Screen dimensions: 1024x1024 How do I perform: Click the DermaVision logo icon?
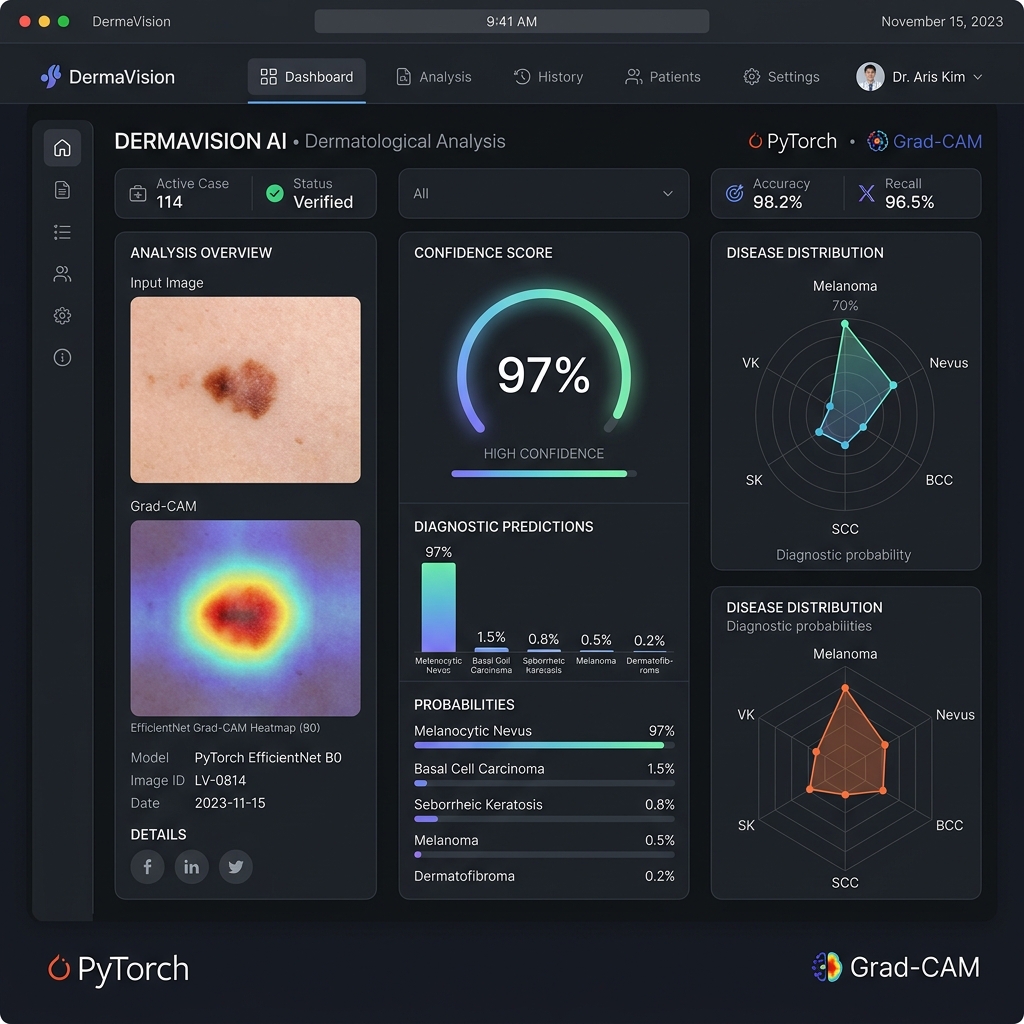point(51,76)
